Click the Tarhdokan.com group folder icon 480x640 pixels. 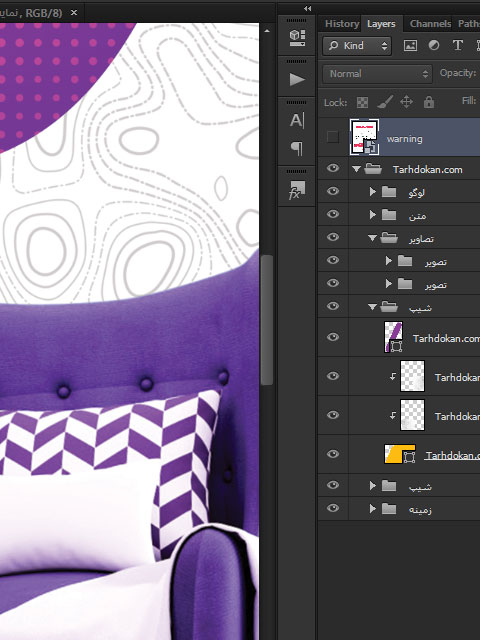(x=373, y=169)
